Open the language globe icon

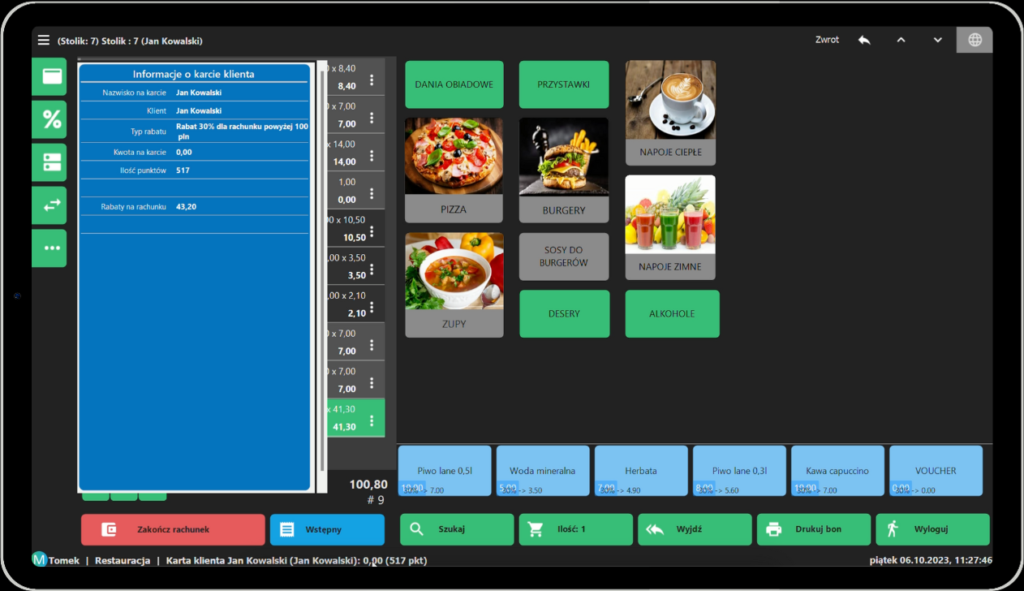(974, 39)
